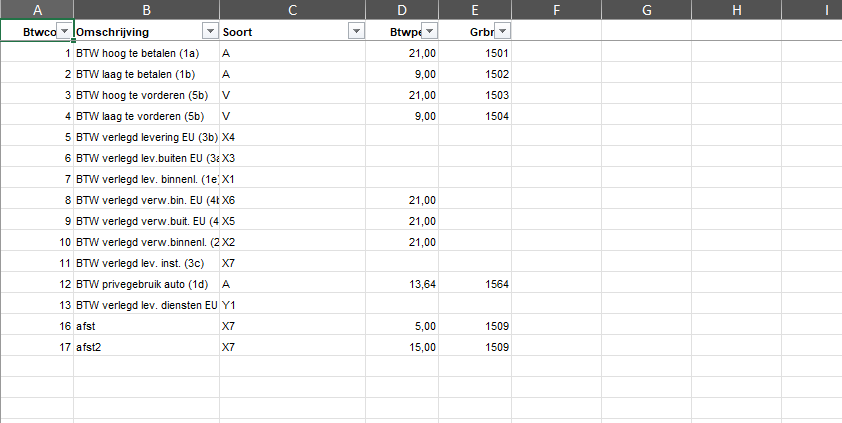Open the Btwco column filter dropdown
This screenshot has height=423, width=842.
(64, 32)
